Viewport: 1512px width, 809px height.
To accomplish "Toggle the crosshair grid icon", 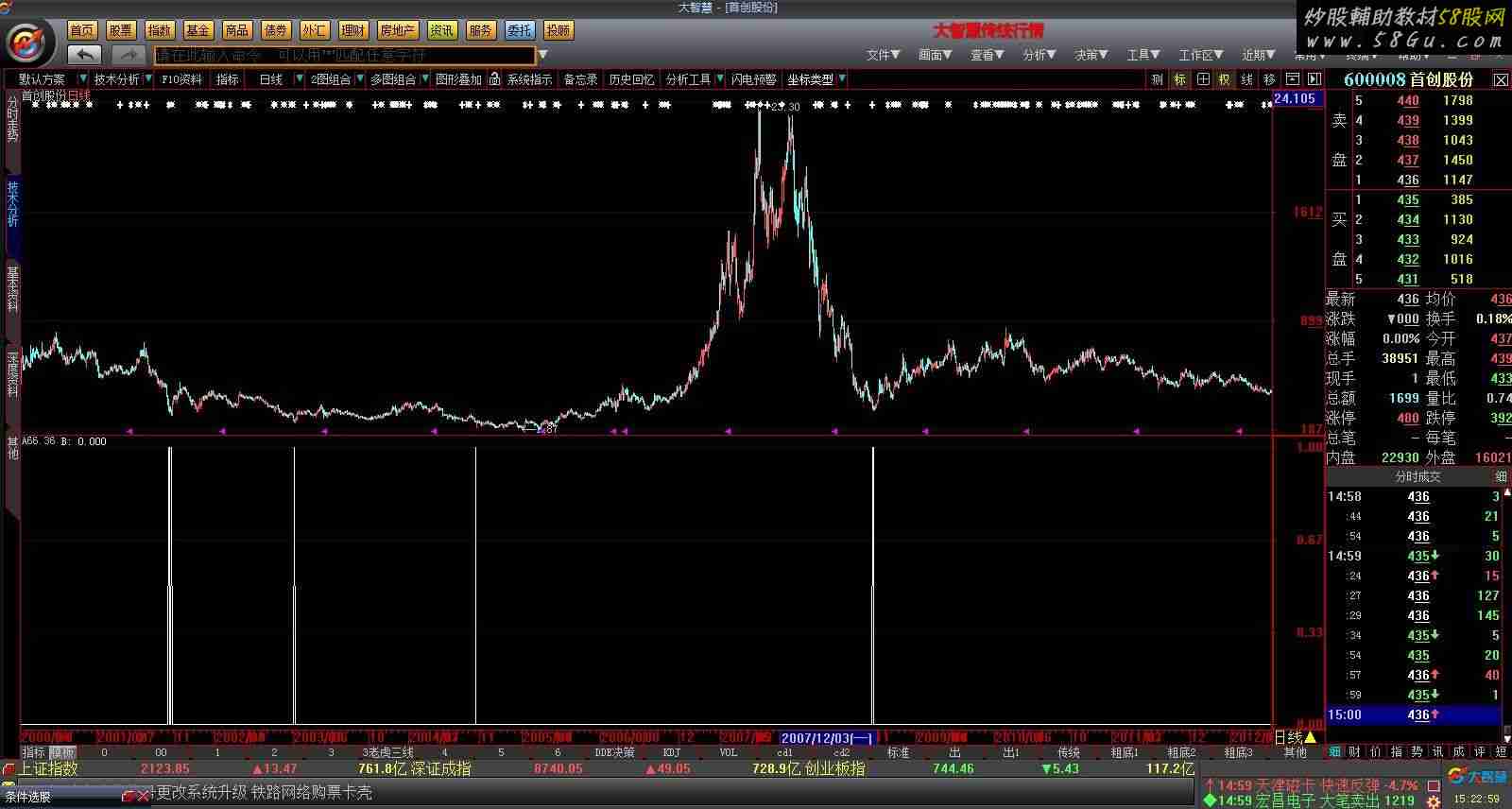I will click(x=1203, y=79).
